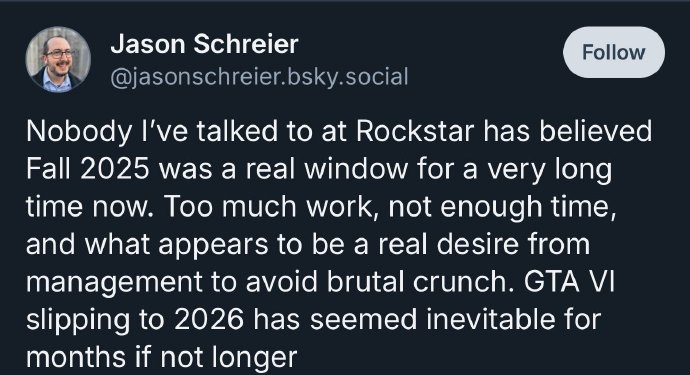
Task: Click the word "management" in the post
Action: (114, 283)
